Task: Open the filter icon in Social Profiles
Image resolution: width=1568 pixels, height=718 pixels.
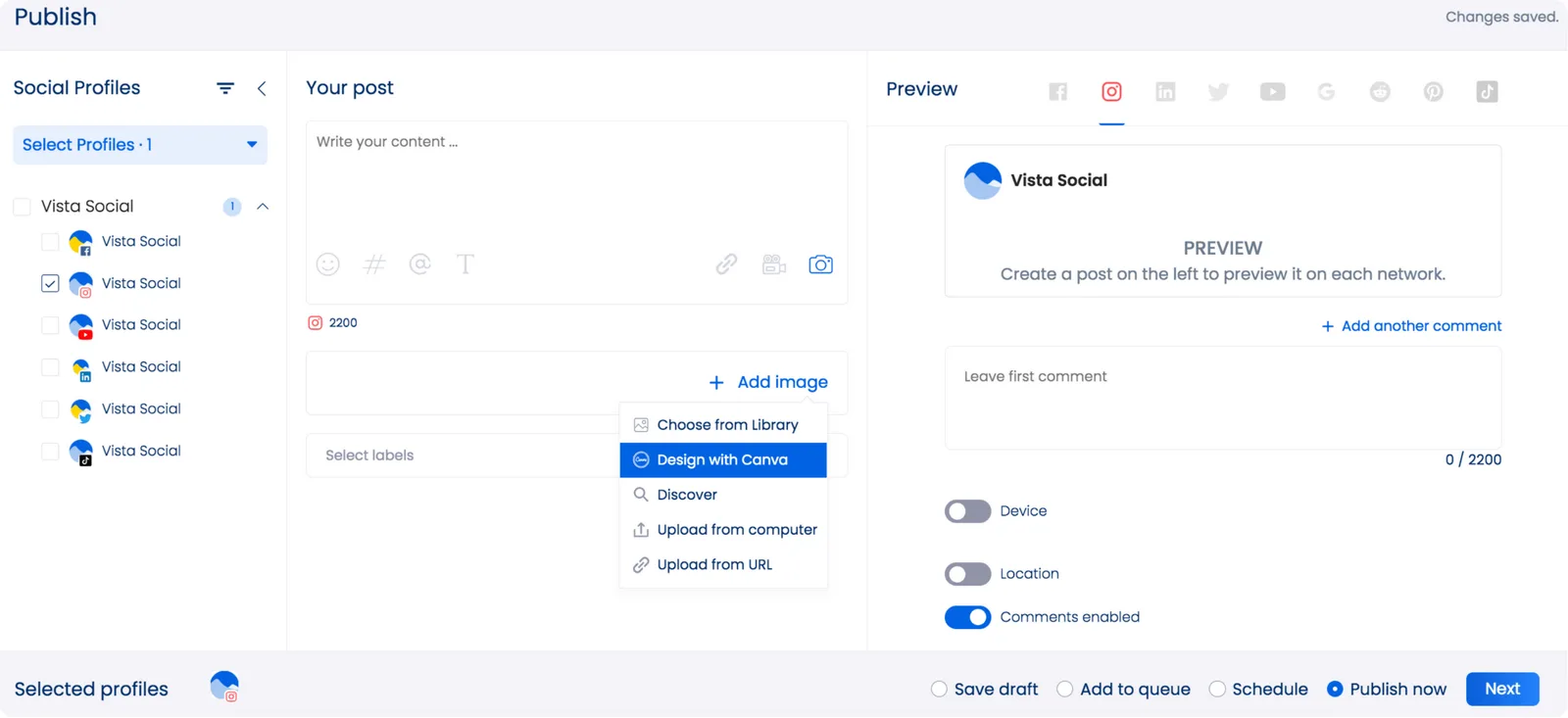Action: tap(225, 88)
